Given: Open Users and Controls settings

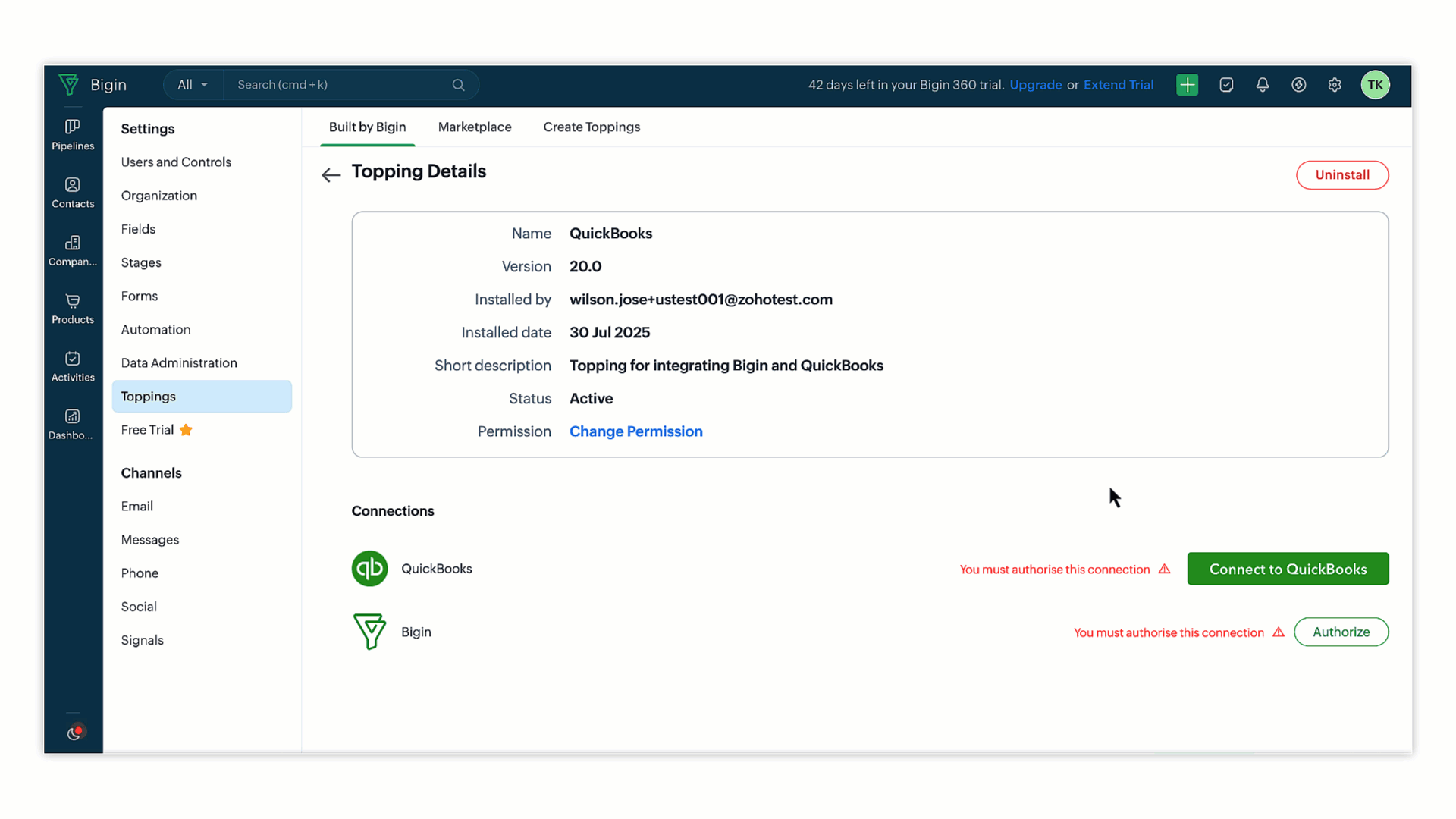Looking at the screenshot, I should [176, 162].
